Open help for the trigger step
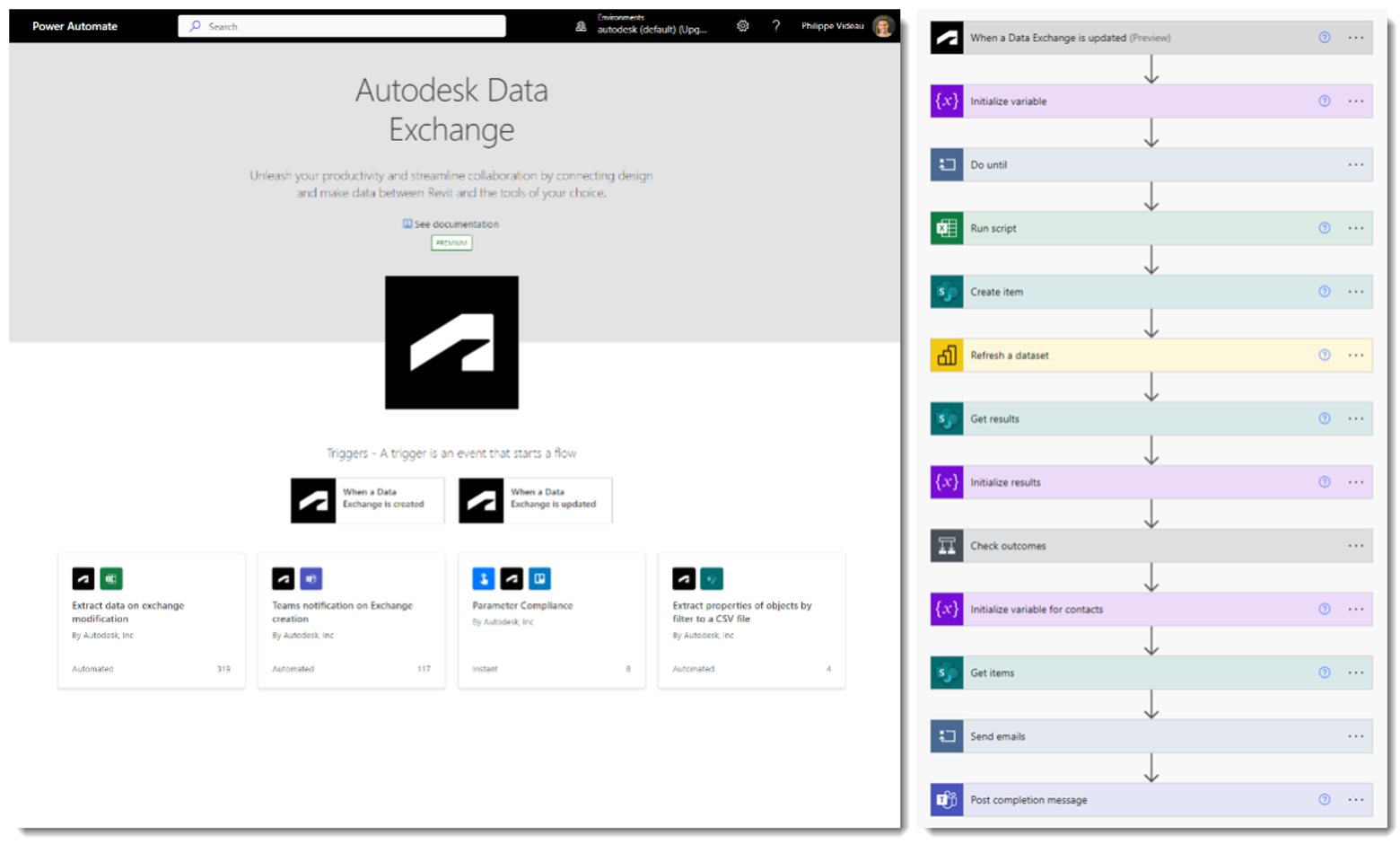The image size is (1400, 844). coord(1325,38)
